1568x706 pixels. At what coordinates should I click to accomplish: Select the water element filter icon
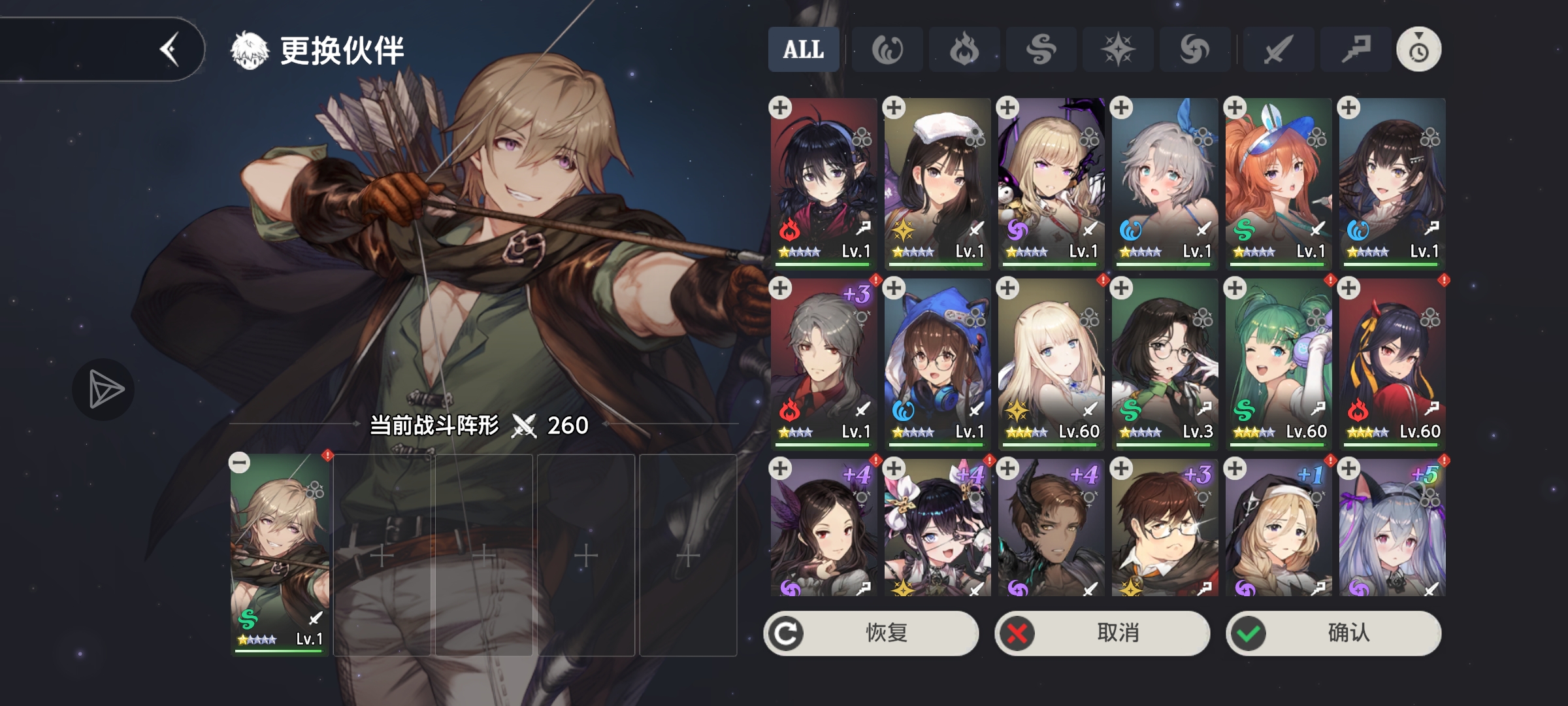[887, 50]
